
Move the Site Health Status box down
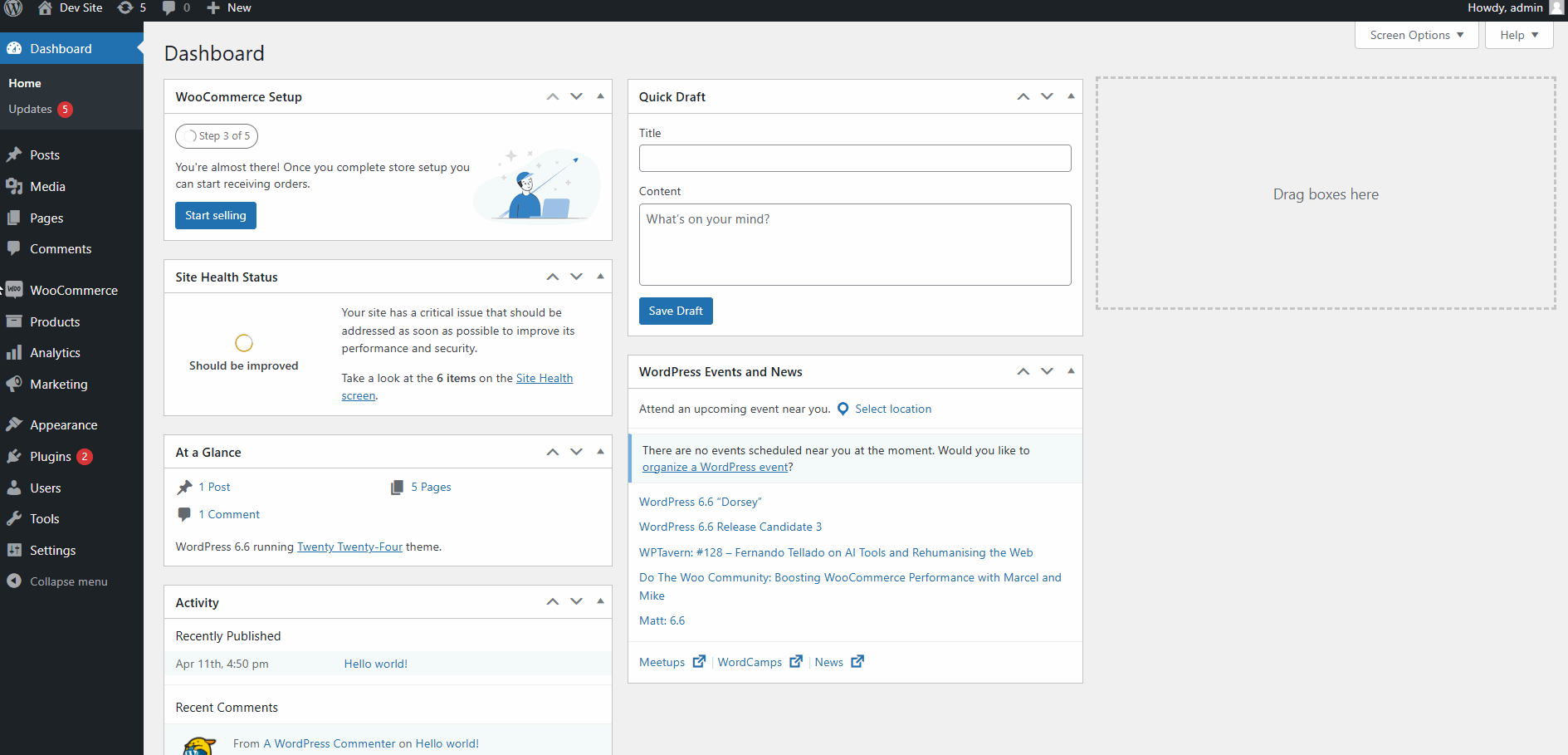(x=576, y=277)
